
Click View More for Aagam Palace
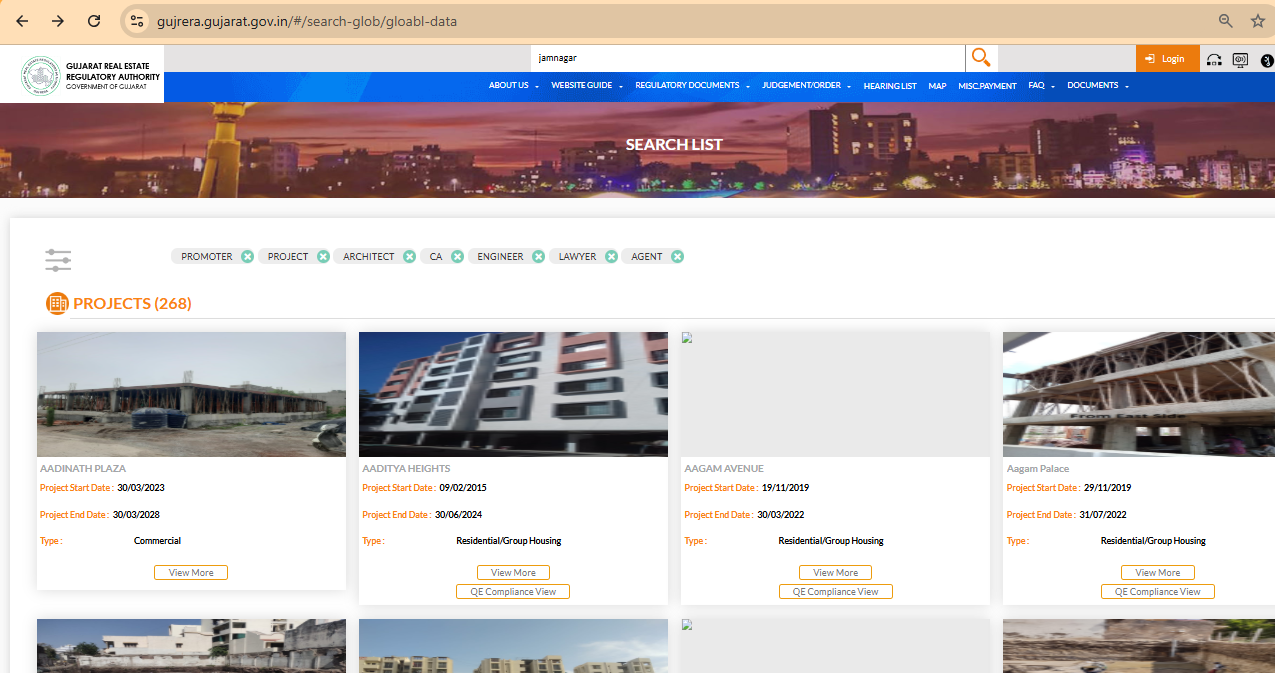[1157, 573]
